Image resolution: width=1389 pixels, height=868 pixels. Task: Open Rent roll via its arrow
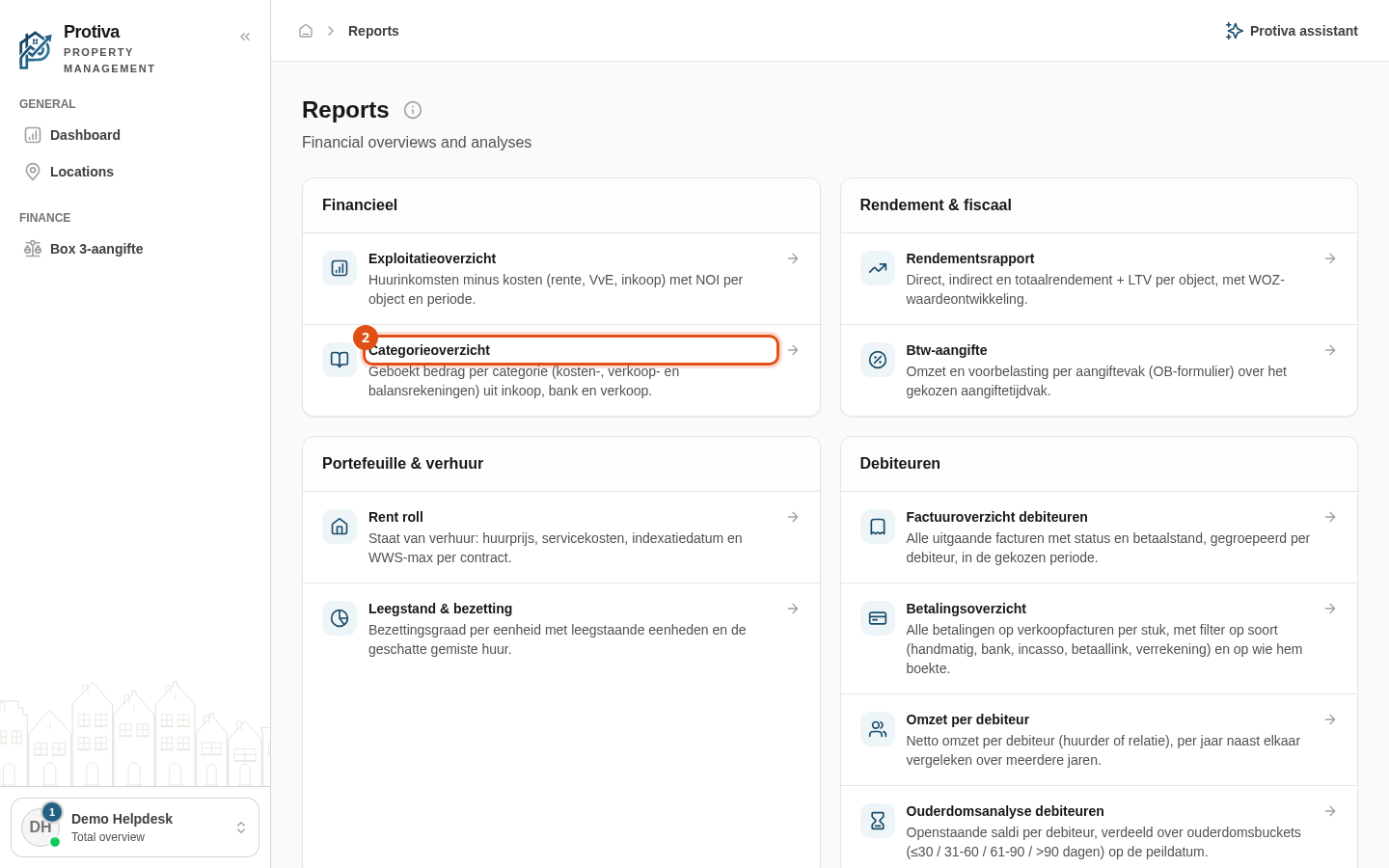[x=793, y=517]
